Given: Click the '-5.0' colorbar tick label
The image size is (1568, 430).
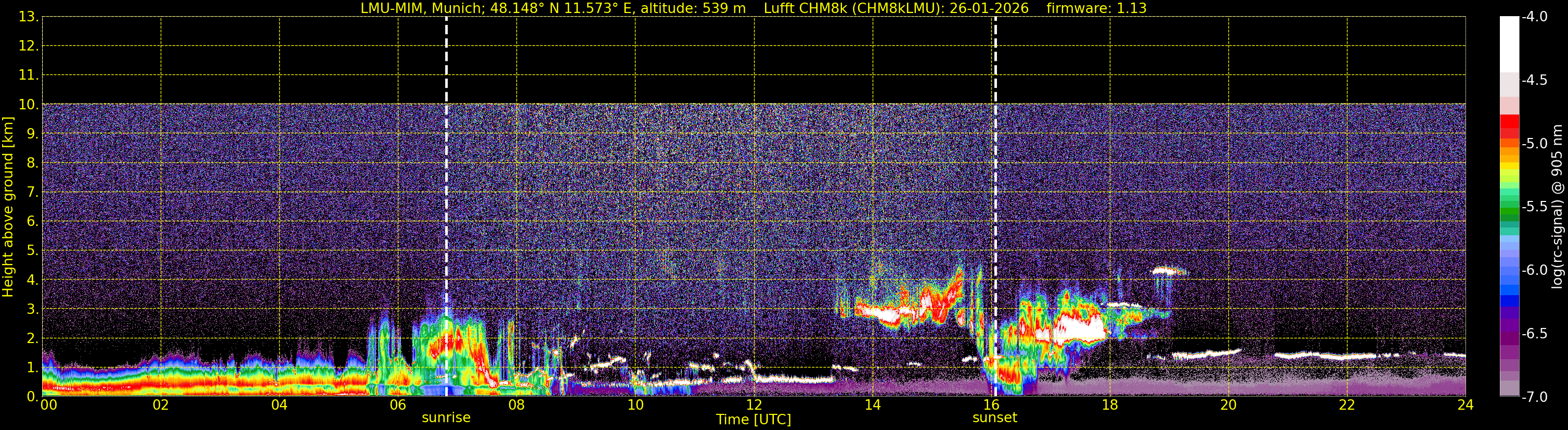Looking at the screenshot, I should (1535, 143).
